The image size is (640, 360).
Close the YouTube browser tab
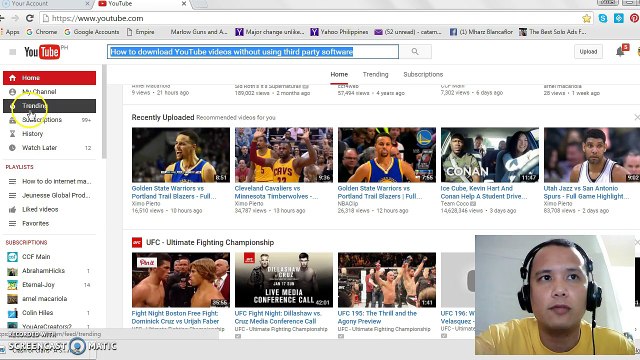tap(184, 4)
